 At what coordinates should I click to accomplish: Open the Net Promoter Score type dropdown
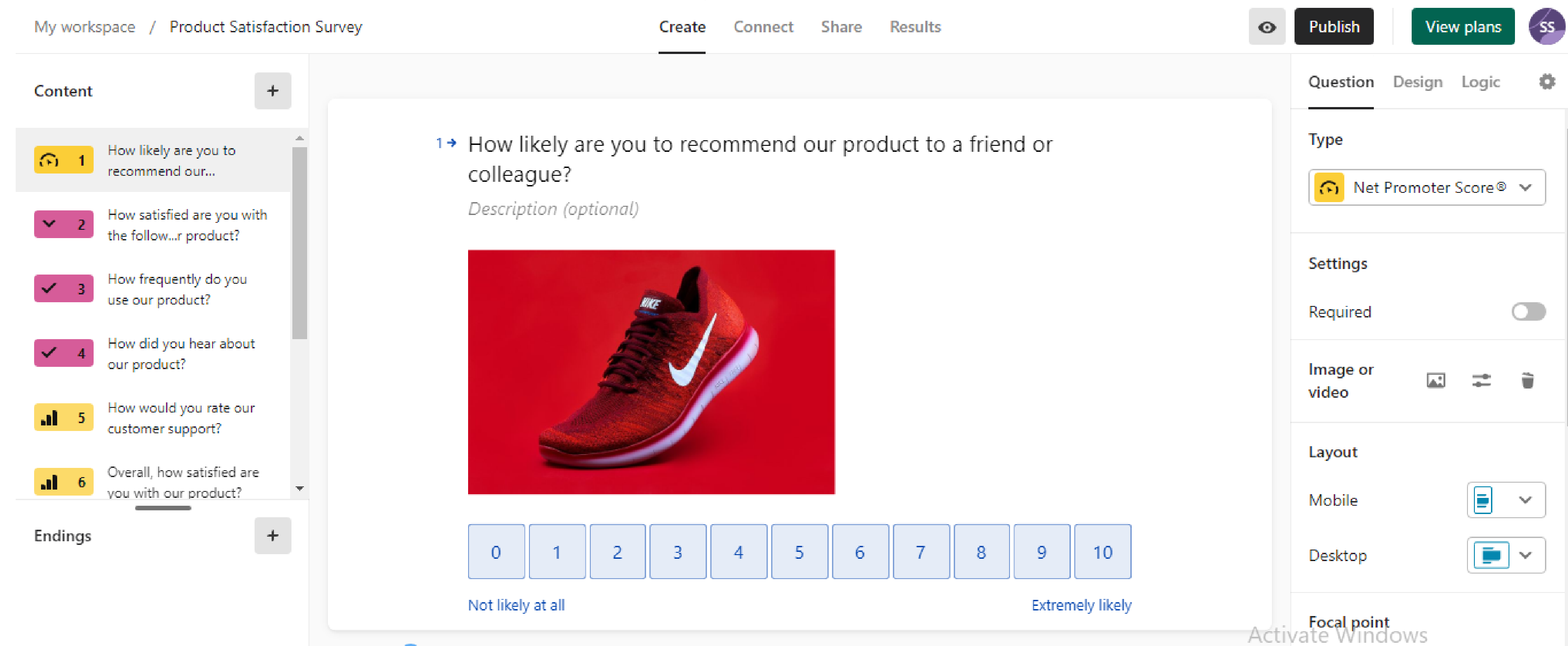click(x=1426, y=187)
